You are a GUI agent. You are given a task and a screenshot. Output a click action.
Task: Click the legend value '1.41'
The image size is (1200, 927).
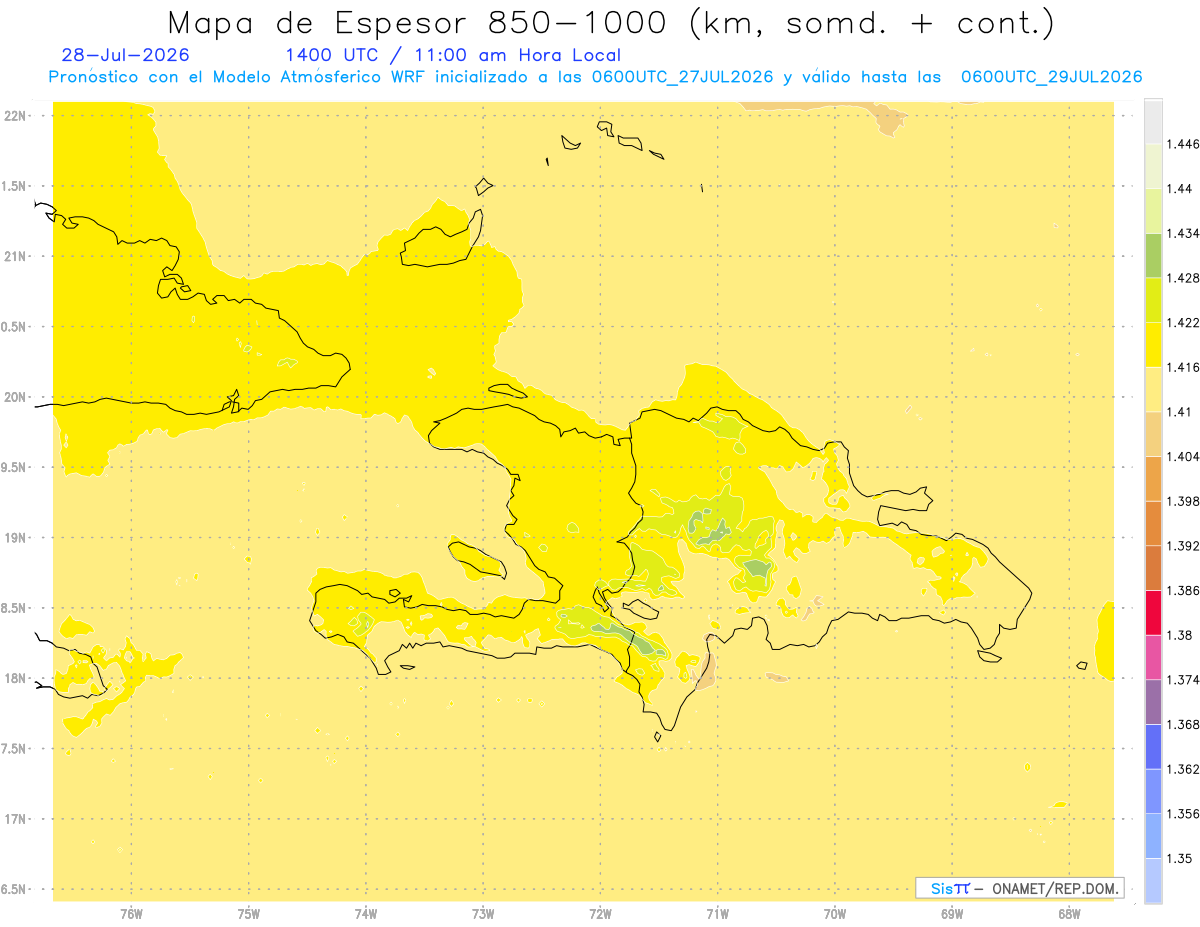pyautogui.click(x=1180, y=411)
